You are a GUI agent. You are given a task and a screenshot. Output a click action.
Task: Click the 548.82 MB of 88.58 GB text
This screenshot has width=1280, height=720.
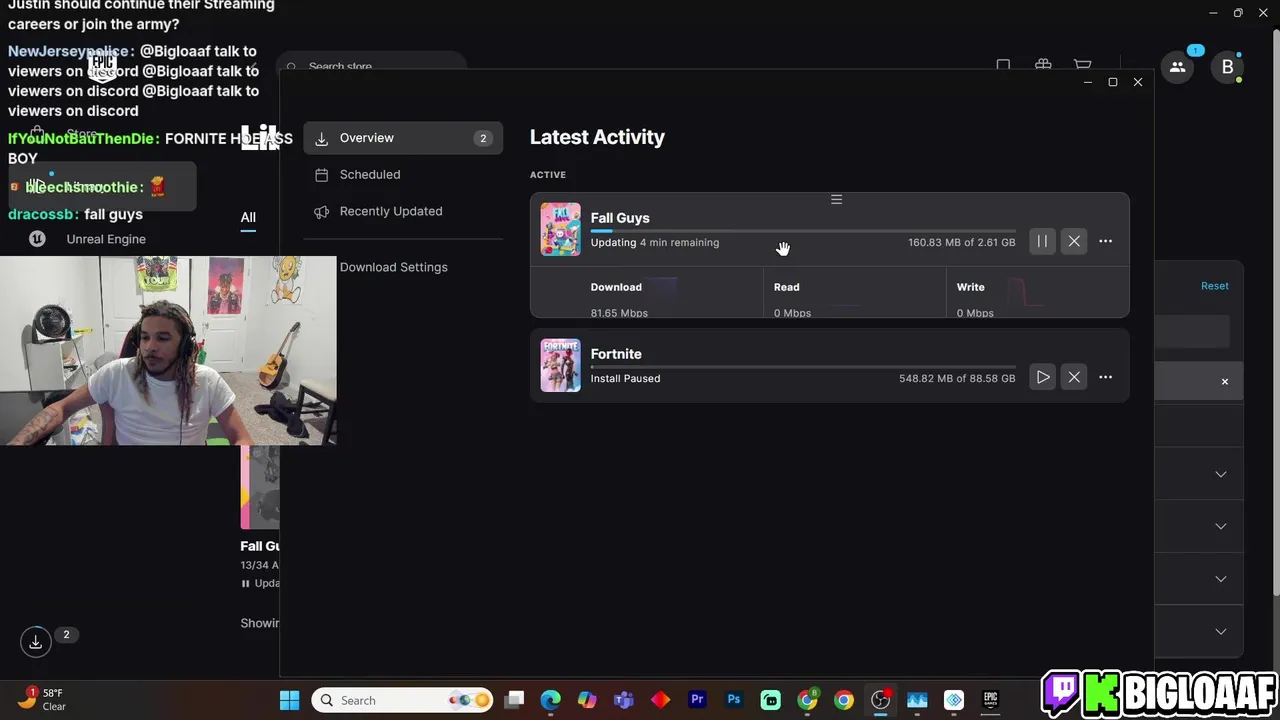(x=957, y=378)
